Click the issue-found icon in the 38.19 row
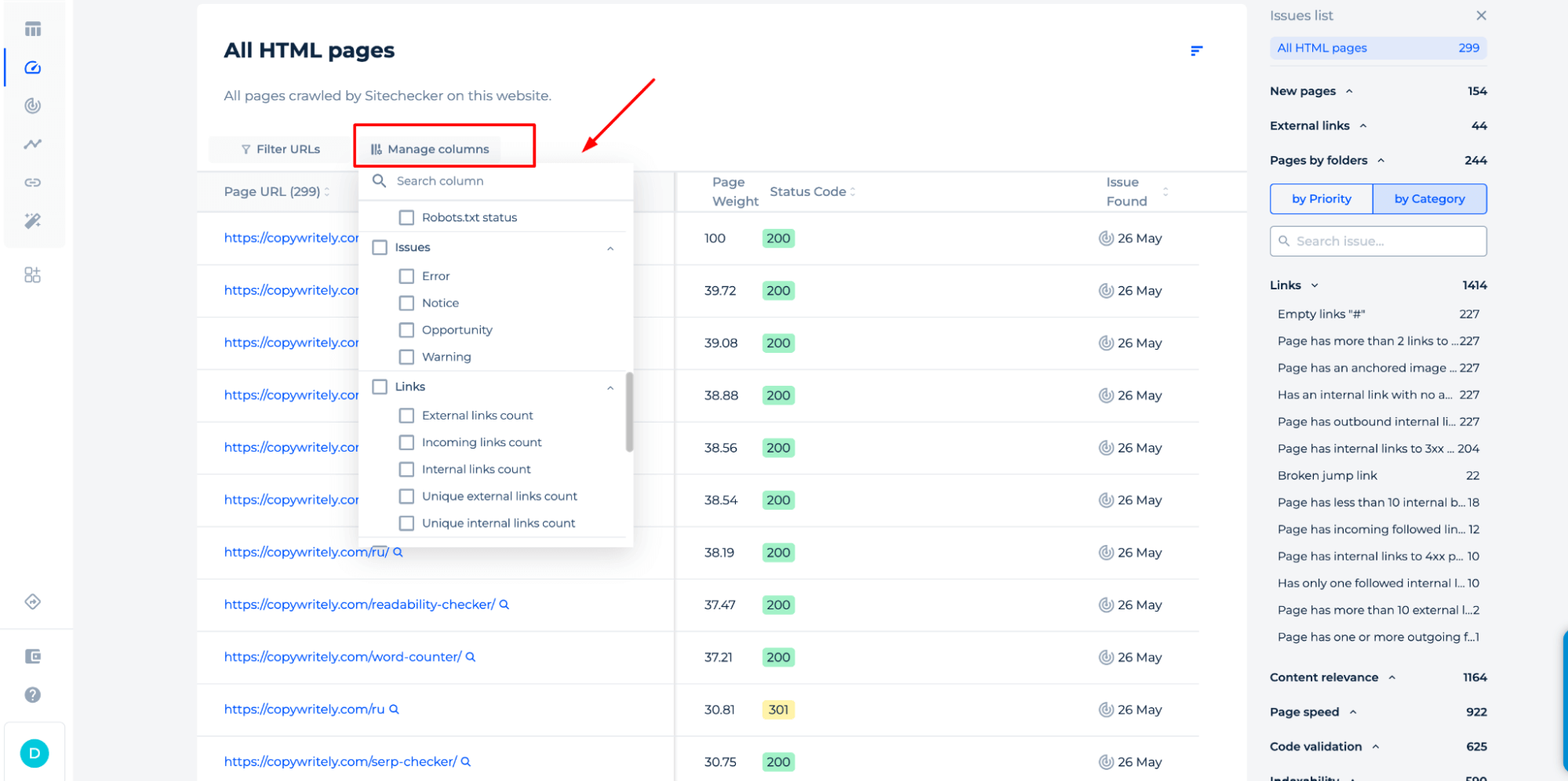 (1106, 553)
